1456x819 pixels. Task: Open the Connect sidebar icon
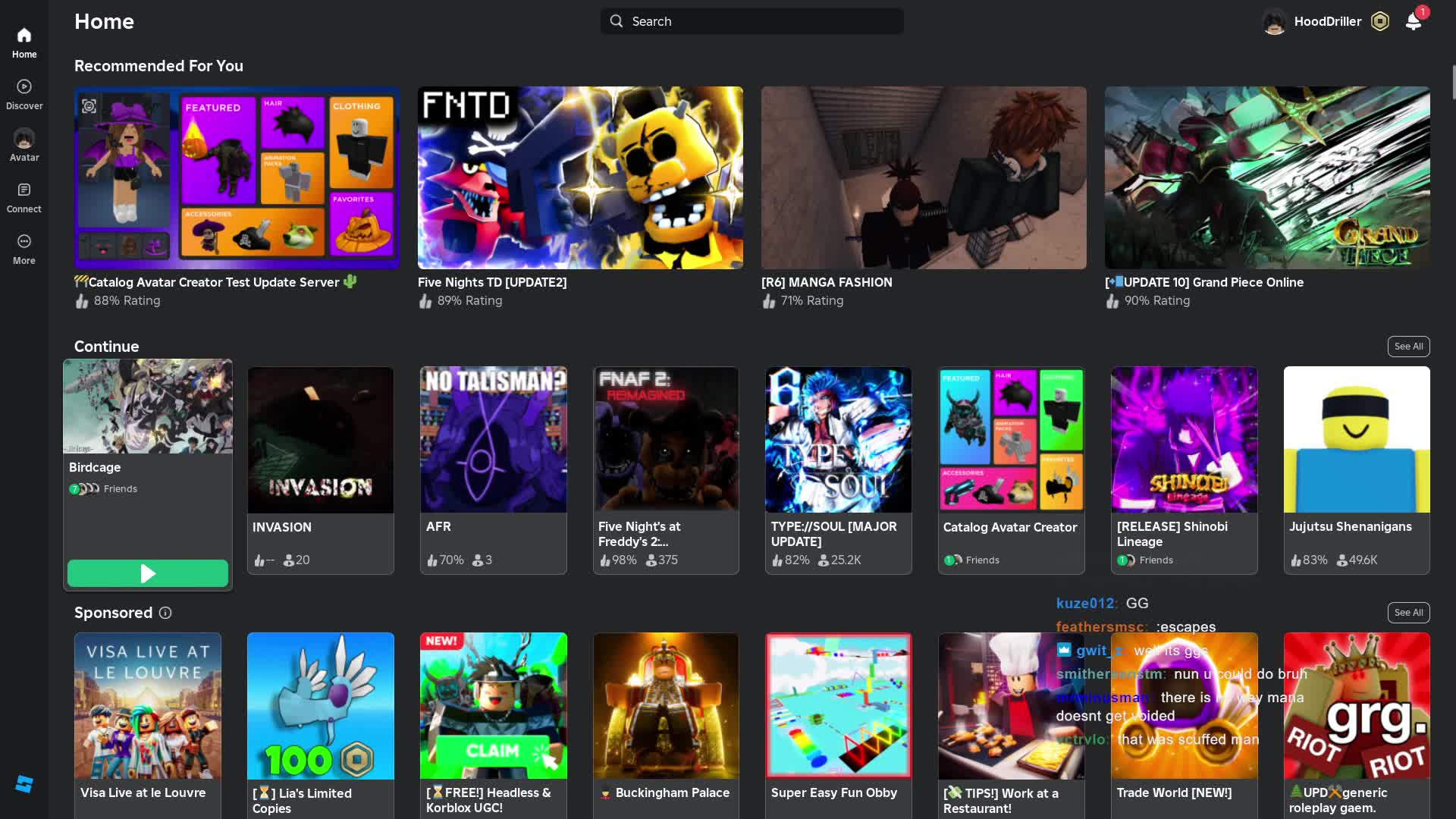pos(24,190)
